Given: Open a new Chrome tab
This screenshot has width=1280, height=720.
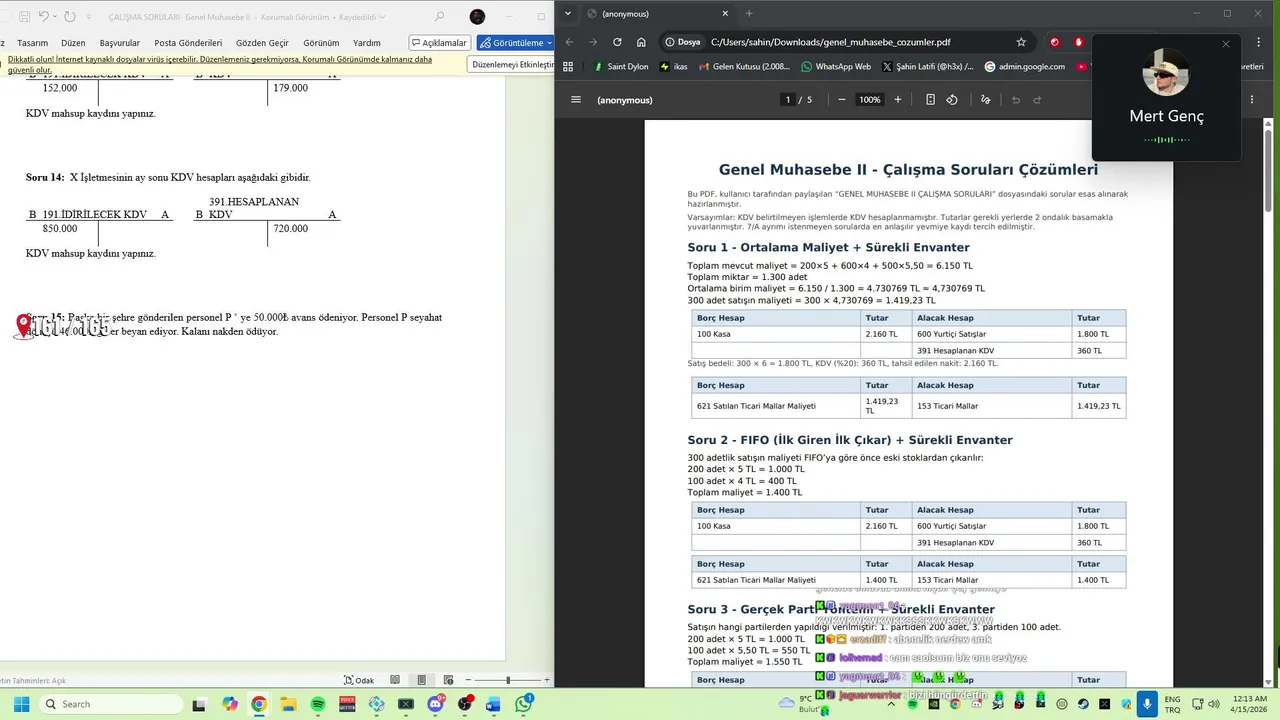Looking at the screenshot, I should (749, 14).
